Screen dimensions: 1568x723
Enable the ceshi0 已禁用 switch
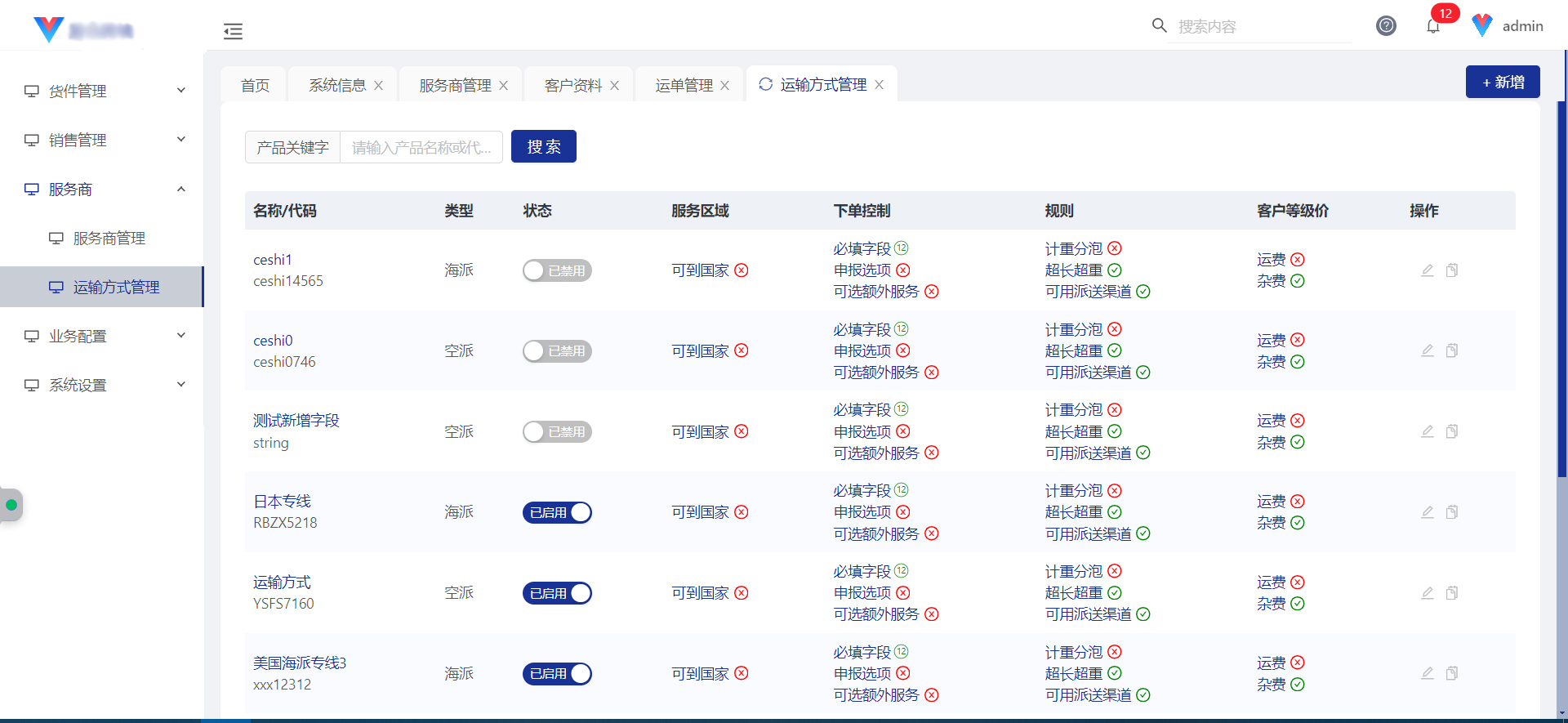point(557,350)
